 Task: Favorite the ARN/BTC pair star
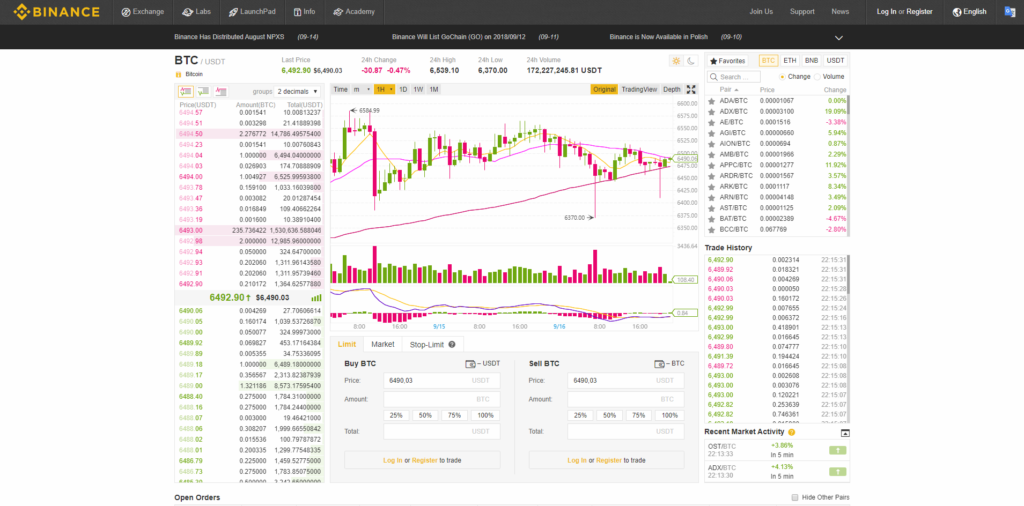tap(711, 197)
